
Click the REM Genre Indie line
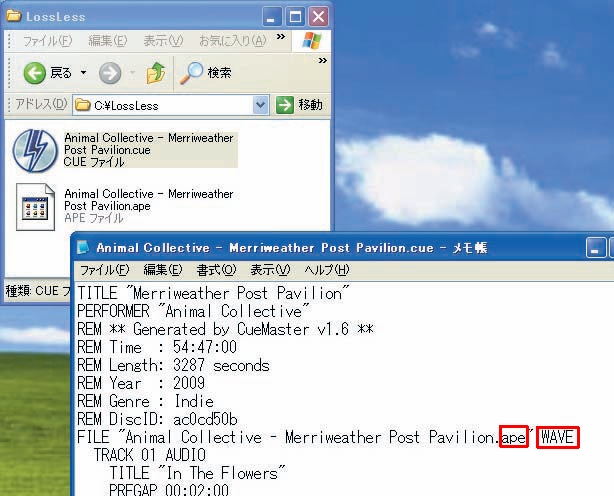pos(145,401)
